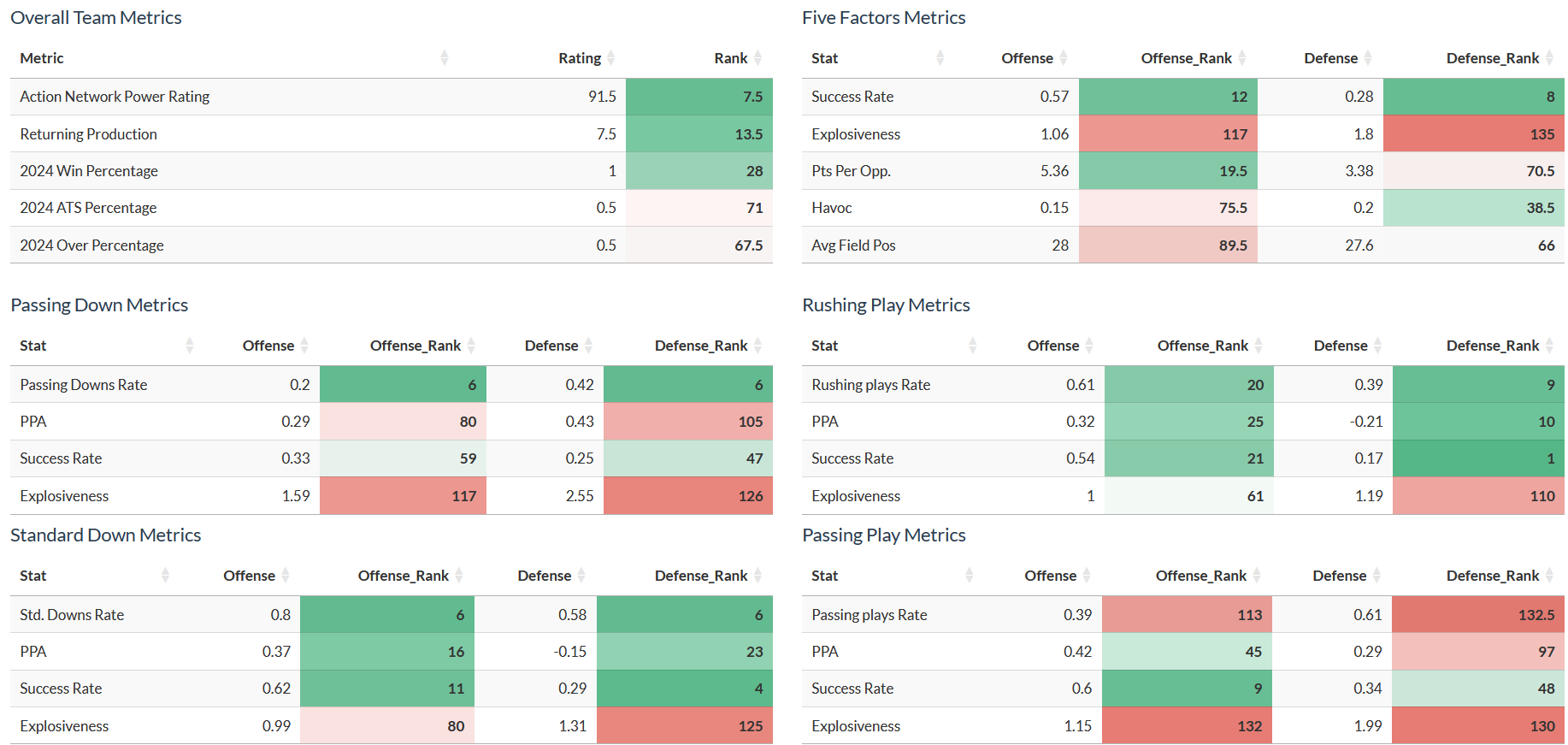This screenshot has height=745, width=1568.
Task: Click Passing Play Metrics Offense_Rank sort arrows
Action: [1258, 576]
